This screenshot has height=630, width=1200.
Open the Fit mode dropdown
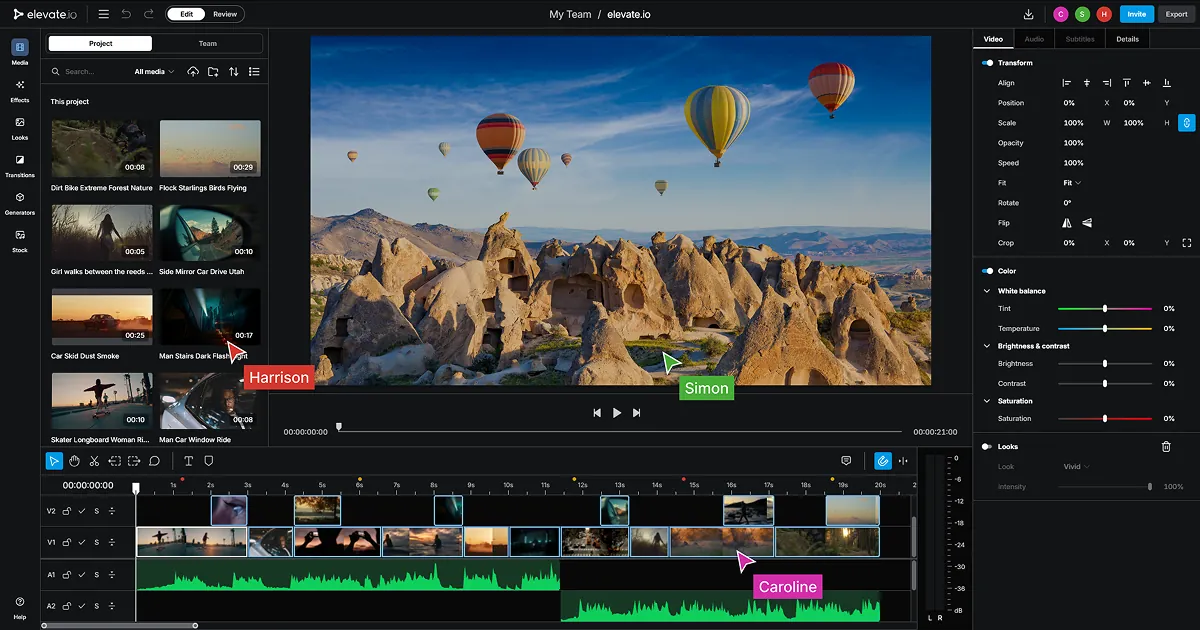tap(1072, 183)
